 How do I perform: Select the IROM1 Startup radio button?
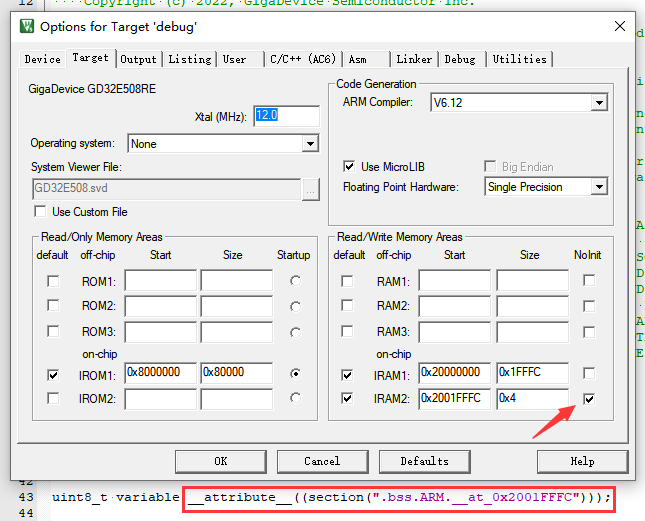click(294, 373)
